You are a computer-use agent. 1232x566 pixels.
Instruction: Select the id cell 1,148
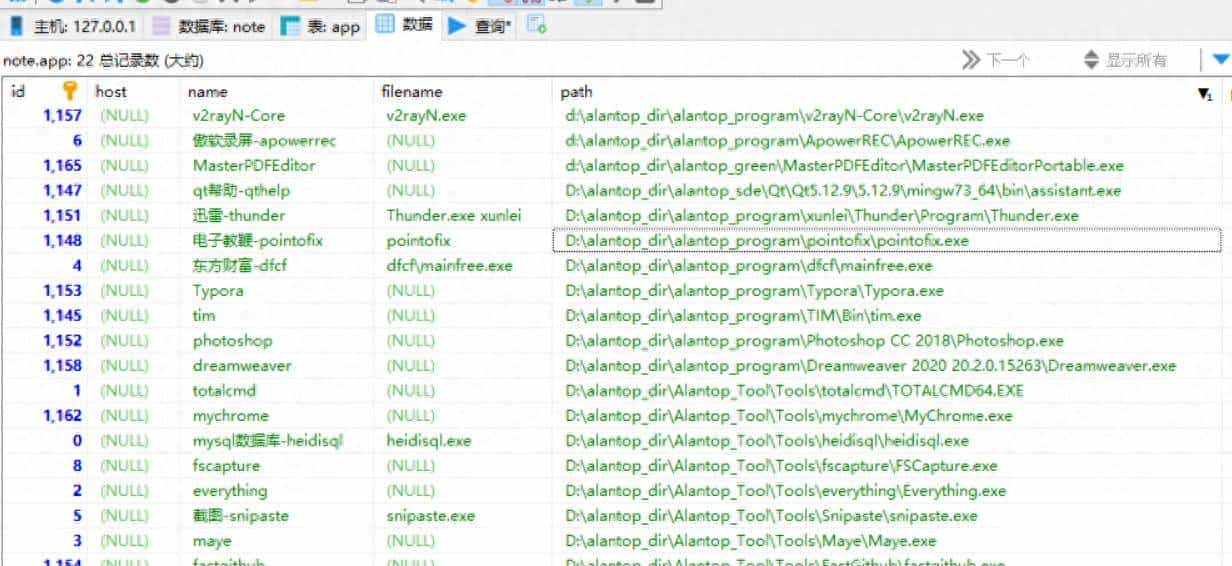(62, 241)
